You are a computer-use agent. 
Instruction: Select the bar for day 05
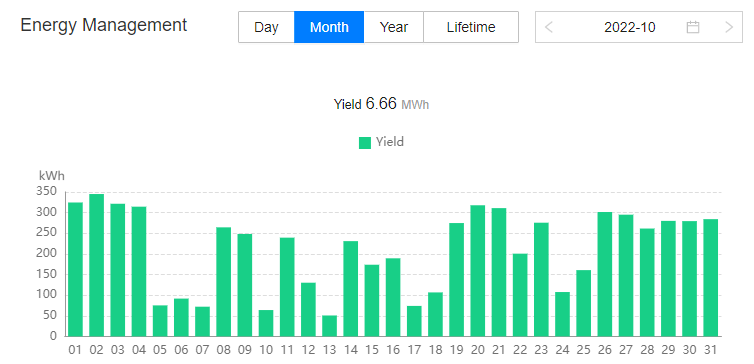160,321
